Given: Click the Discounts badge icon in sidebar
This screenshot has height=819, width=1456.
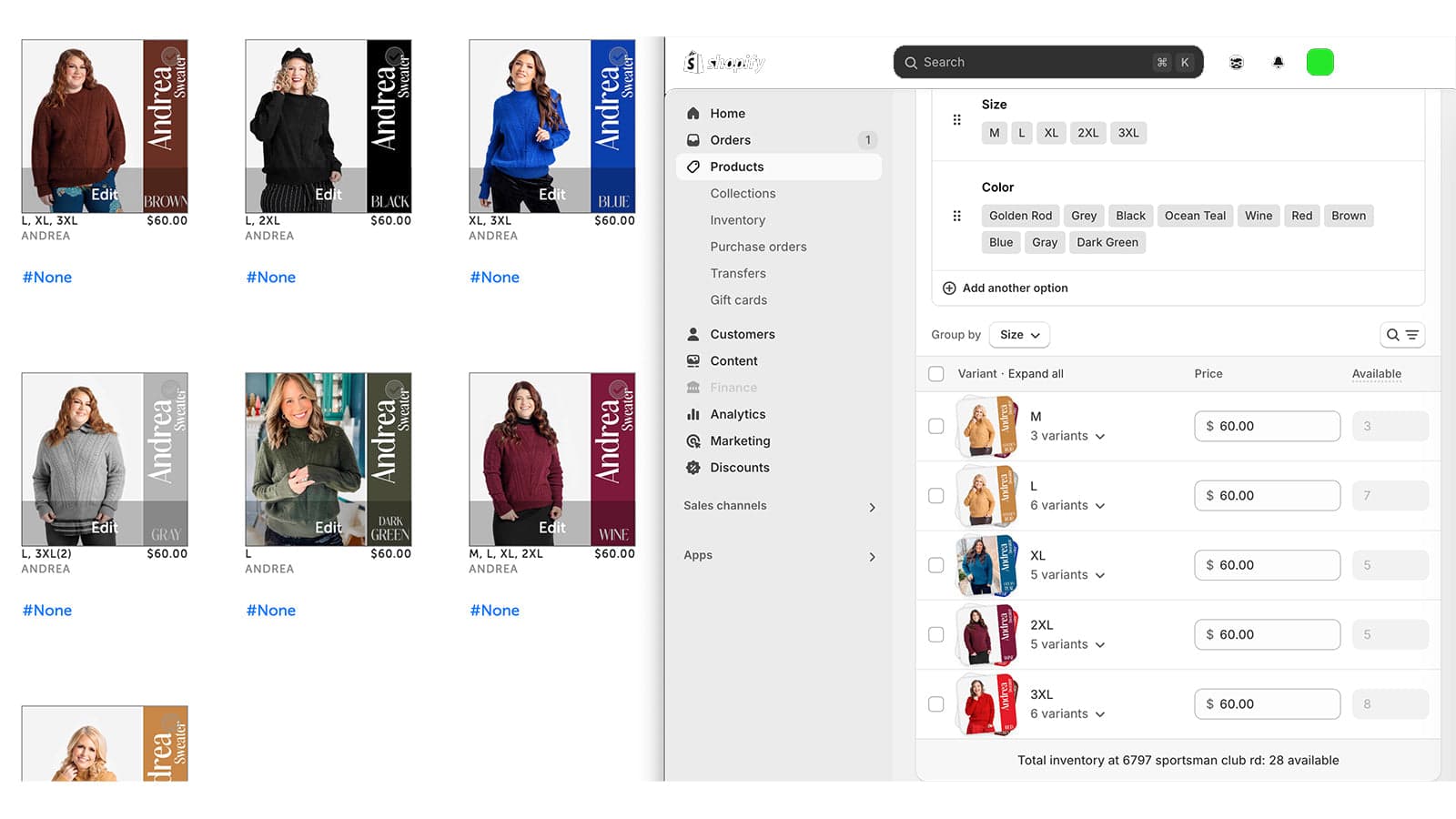Looking at the screenshot, I should click(x=693, y=467).
